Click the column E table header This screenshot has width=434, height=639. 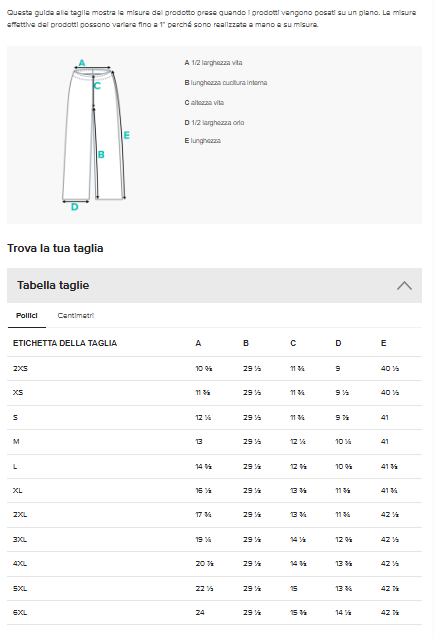pos(383,343)
